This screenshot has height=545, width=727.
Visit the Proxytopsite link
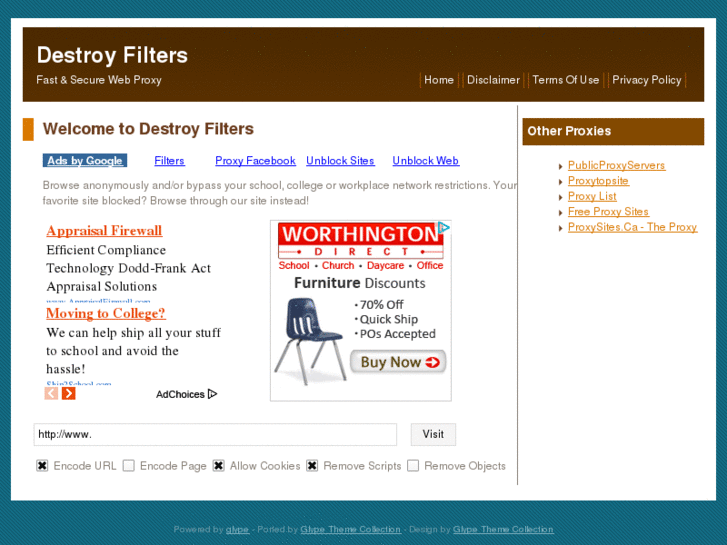[598, 180]
